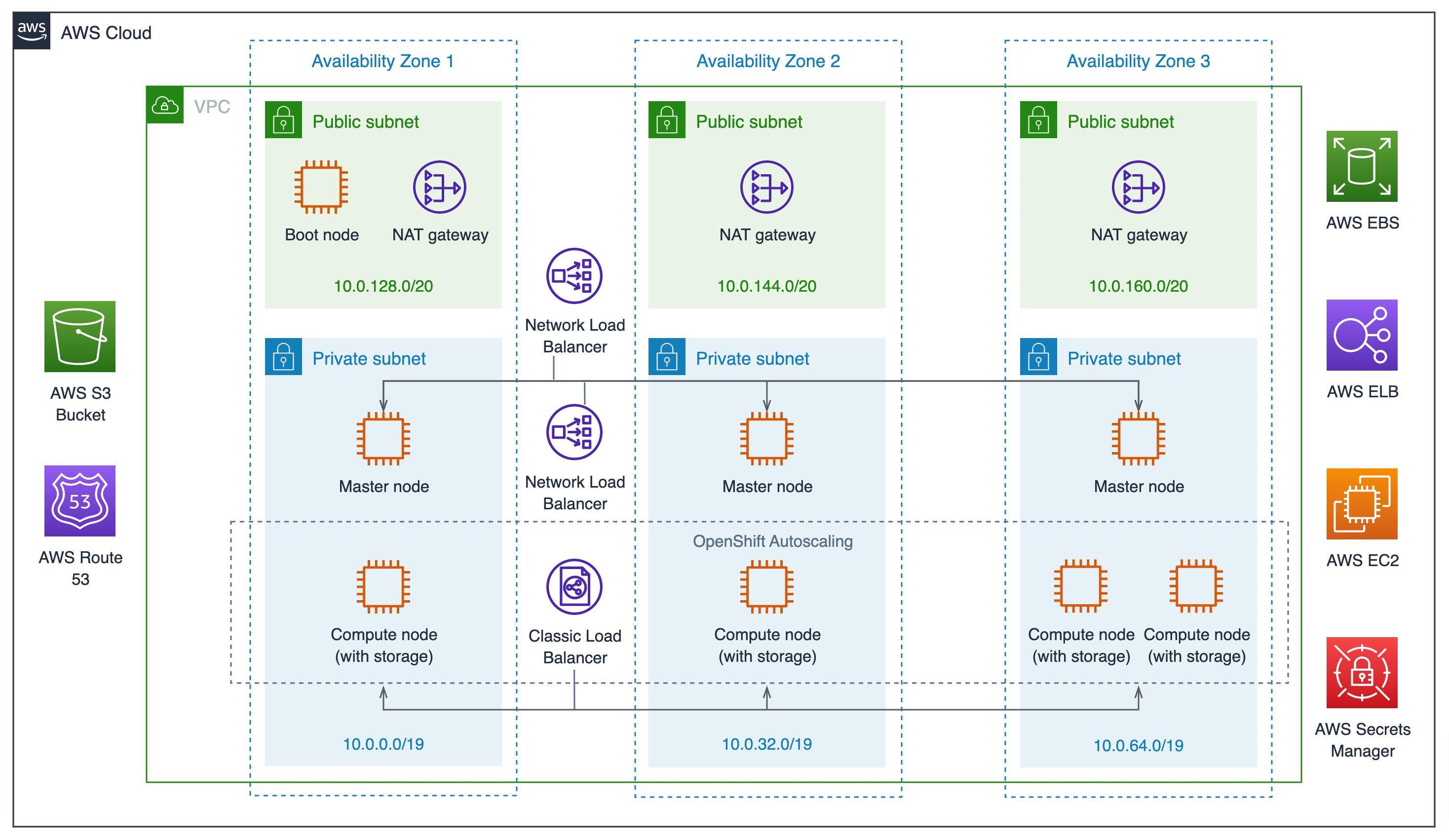1449x840 pixels.
Task: Click the VPC label text
Action: (x=212, y=107)
